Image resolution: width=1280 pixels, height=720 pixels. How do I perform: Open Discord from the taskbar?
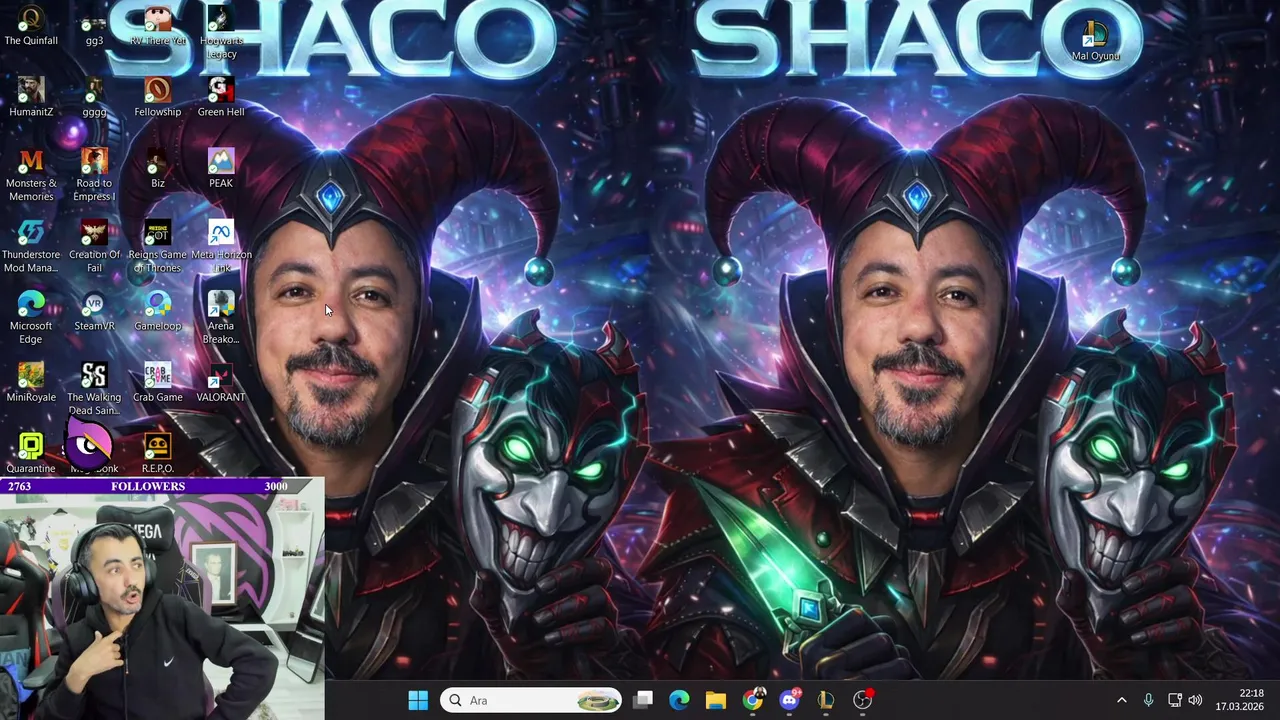789,700
